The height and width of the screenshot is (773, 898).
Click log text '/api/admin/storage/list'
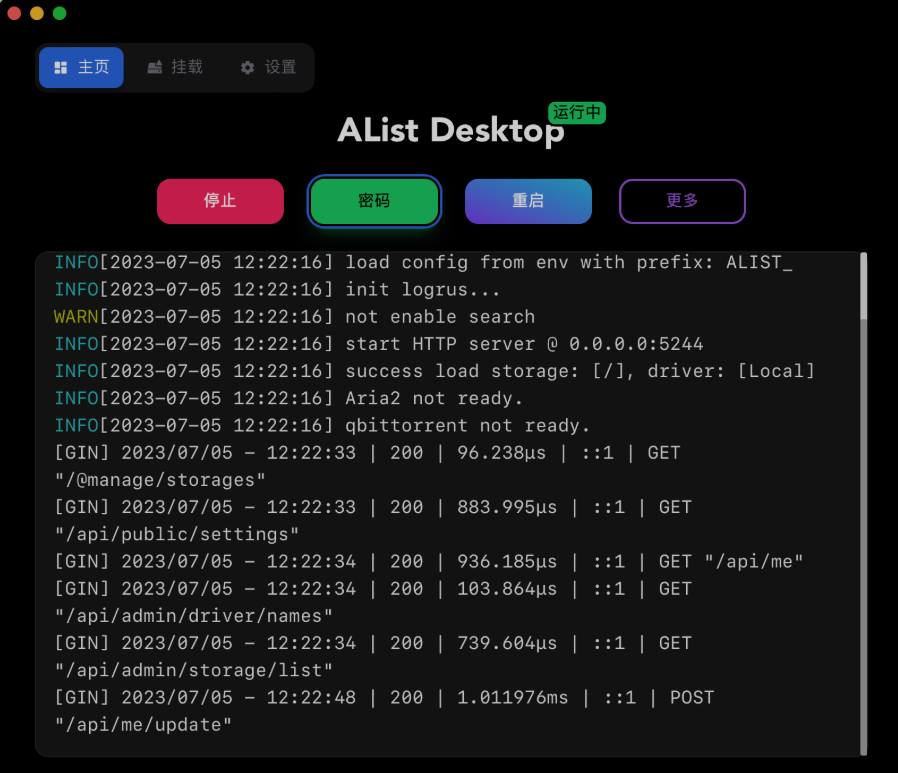194,670
